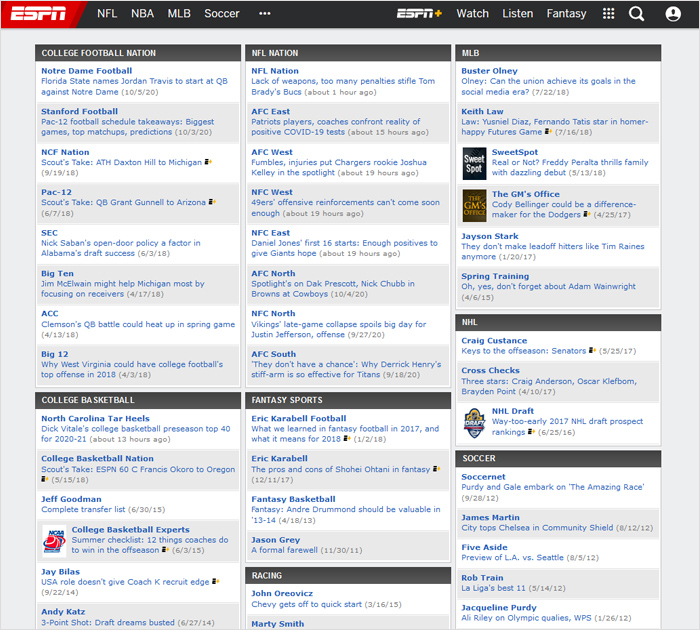Open the Craig Custance blog link
Viewport: 700px width, 630px height.
494,340
